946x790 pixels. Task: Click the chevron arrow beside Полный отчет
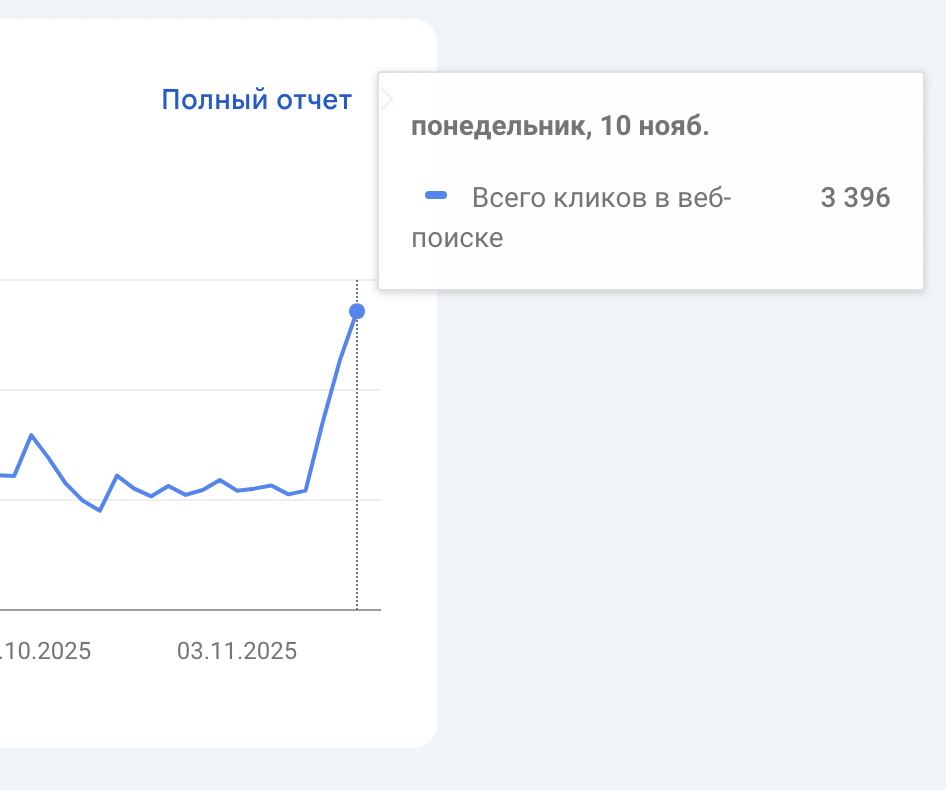pyautogui.click(x=388, y=100)
